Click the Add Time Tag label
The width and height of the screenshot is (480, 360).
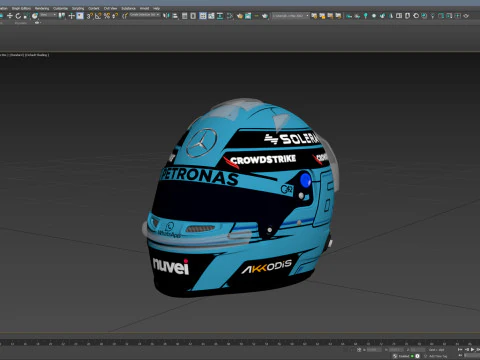pyautogui.click(x=438, y=356)
